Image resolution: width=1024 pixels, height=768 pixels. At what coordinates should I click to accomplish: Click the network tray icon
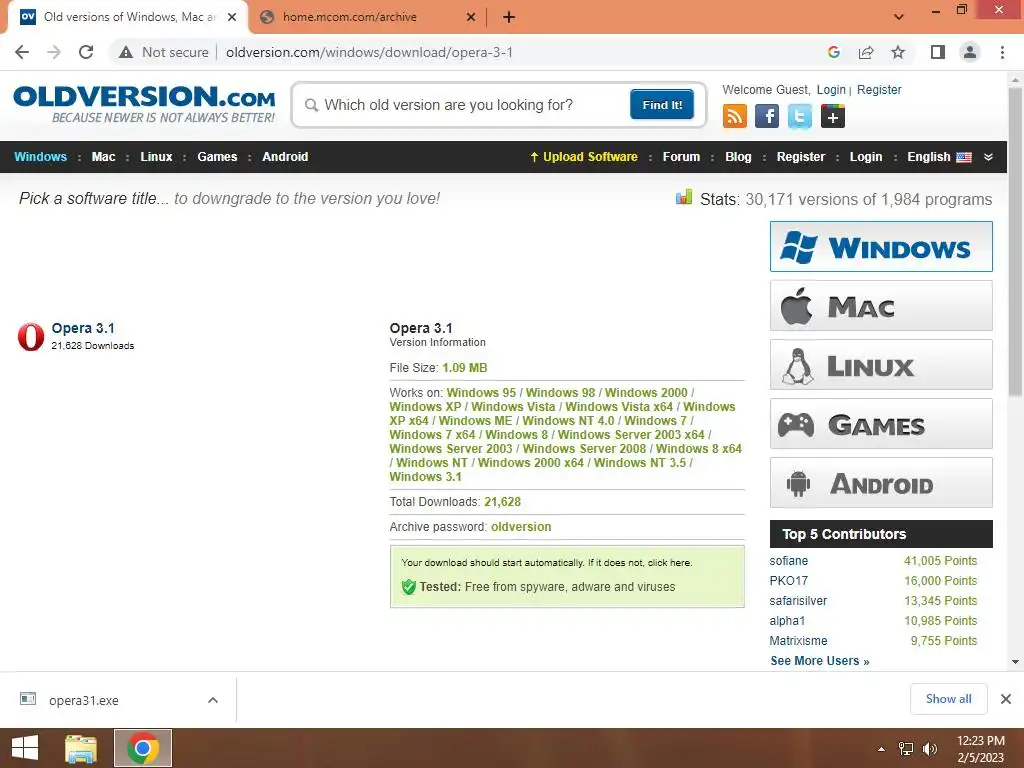point(906,749)
